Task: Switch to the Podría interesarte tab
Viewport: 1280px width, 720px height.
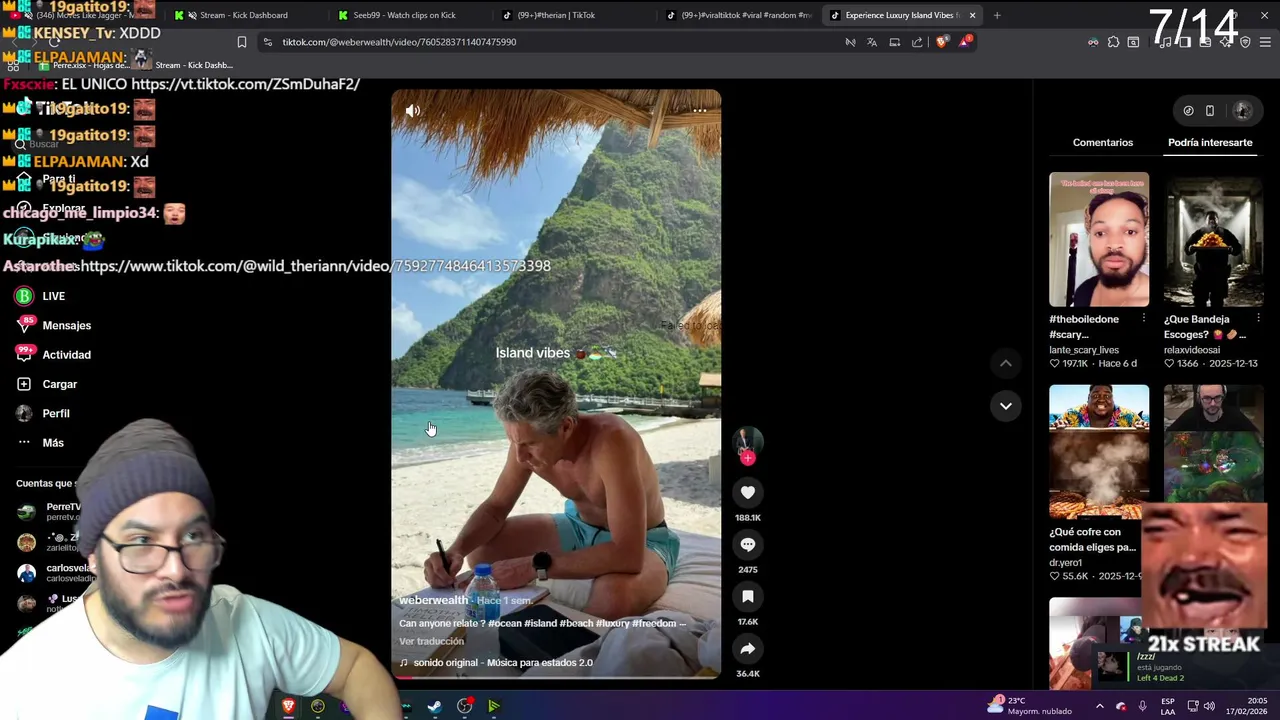Action: [x=1210, y=142]
